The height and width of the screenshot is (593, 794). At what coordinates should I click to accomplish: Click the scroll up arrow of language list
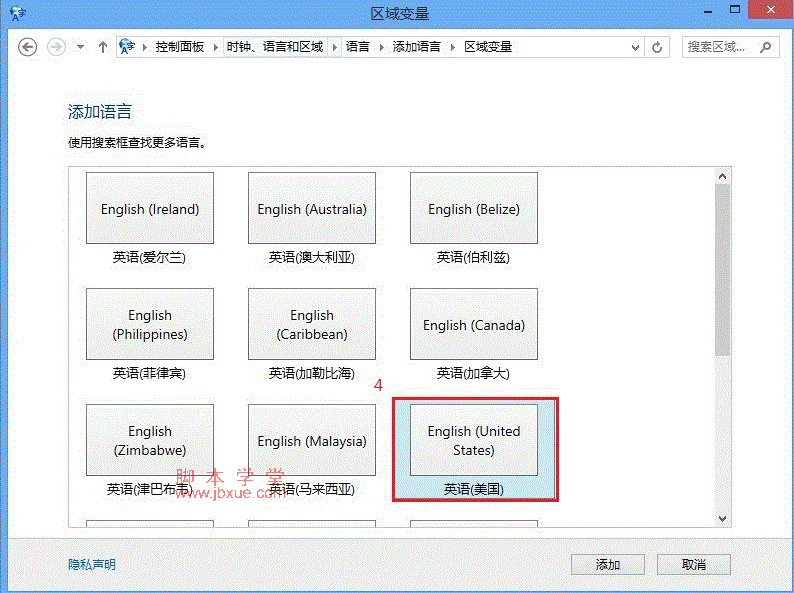(x=723, y=176)
